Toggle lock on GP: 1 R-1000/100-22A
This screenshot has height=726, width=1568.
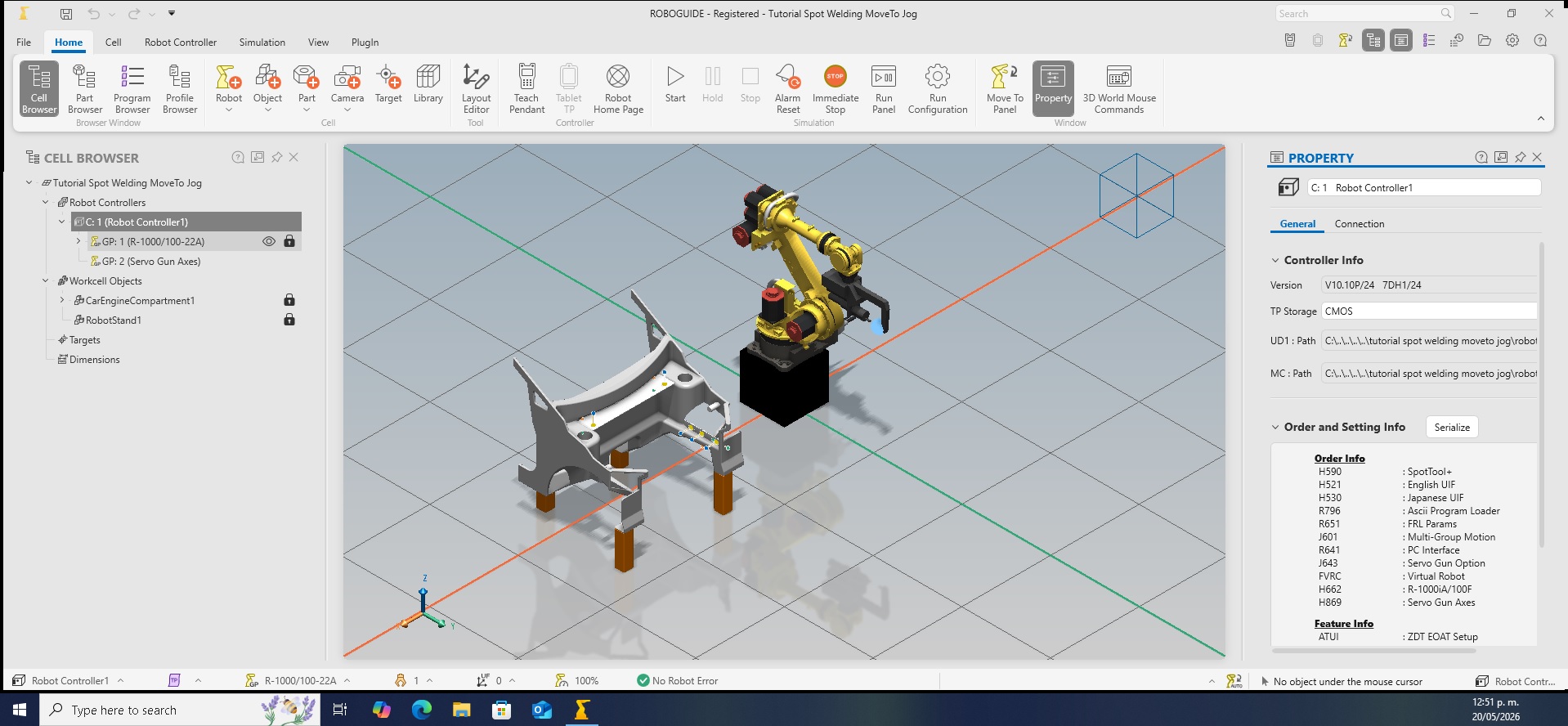[x=289, y=241]
